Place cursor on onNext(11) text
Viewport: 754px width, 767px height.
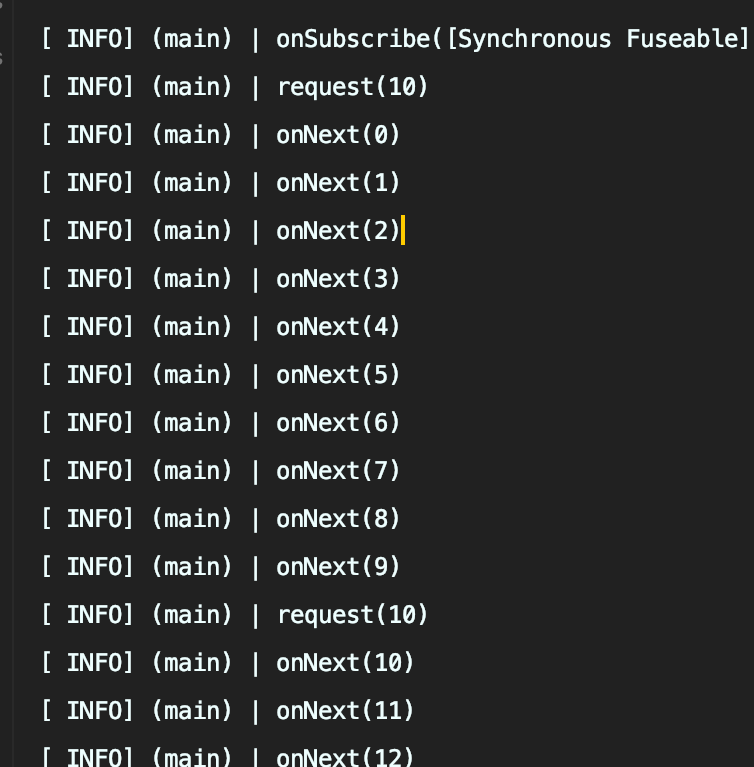(x=345, y=711)
